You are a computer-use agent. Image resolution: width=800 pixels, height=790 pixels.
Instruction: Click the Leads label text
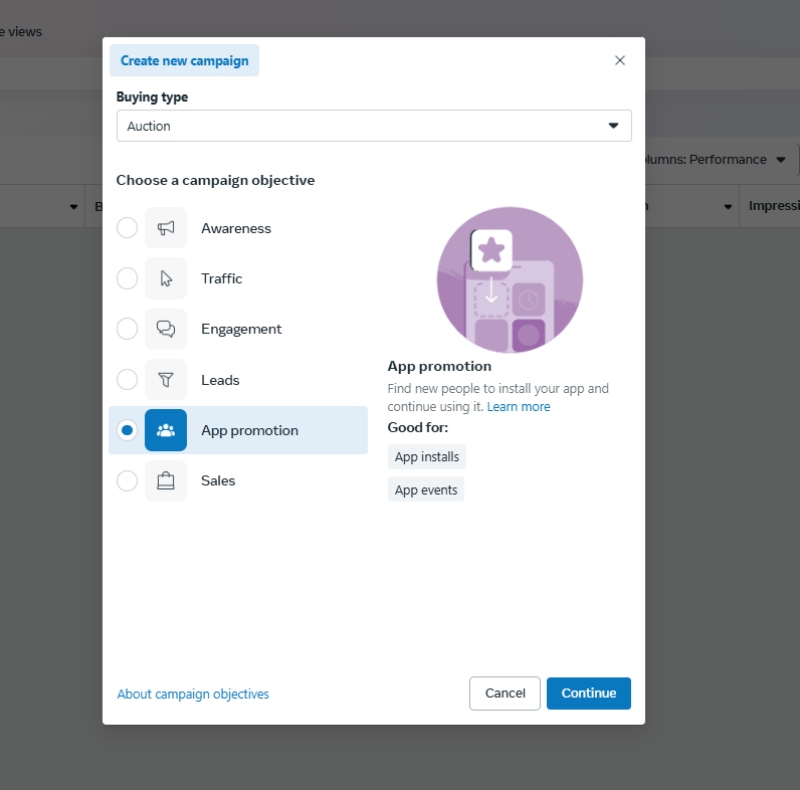tap(220, 380)
